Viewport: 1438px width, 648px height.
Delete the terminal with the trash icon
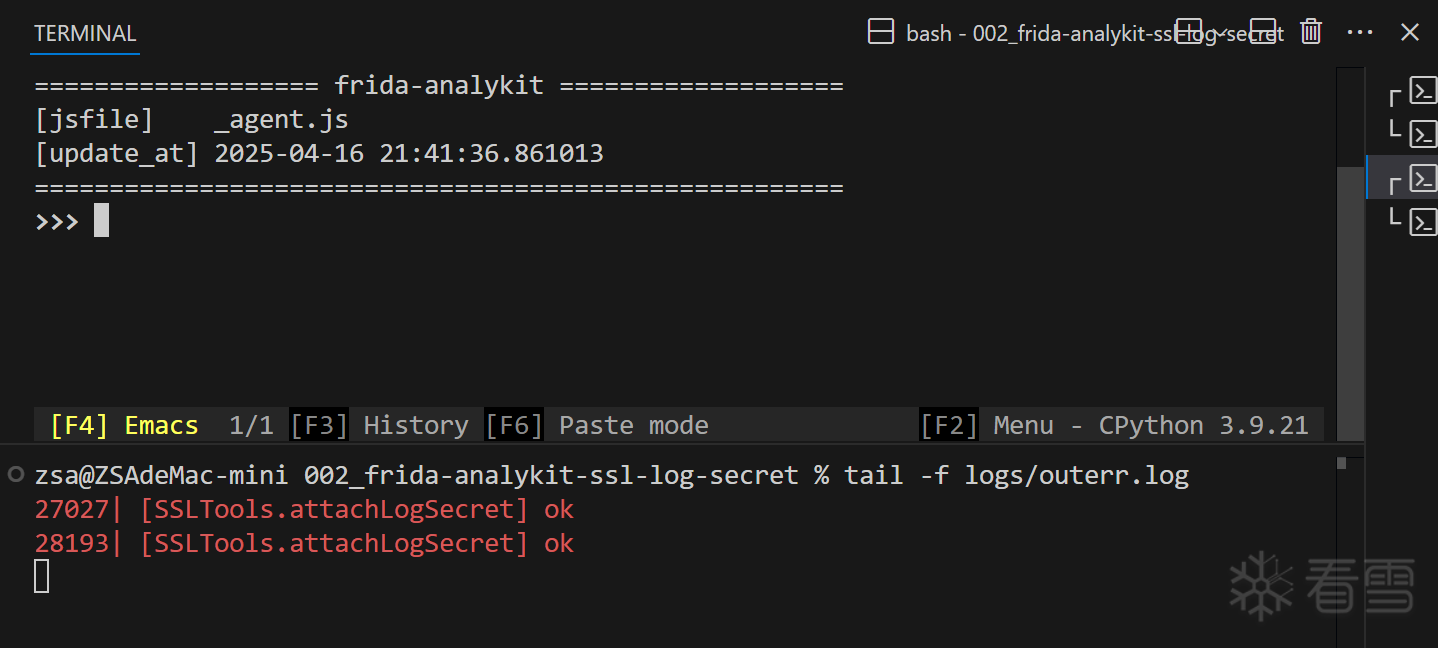point(1311,32)
